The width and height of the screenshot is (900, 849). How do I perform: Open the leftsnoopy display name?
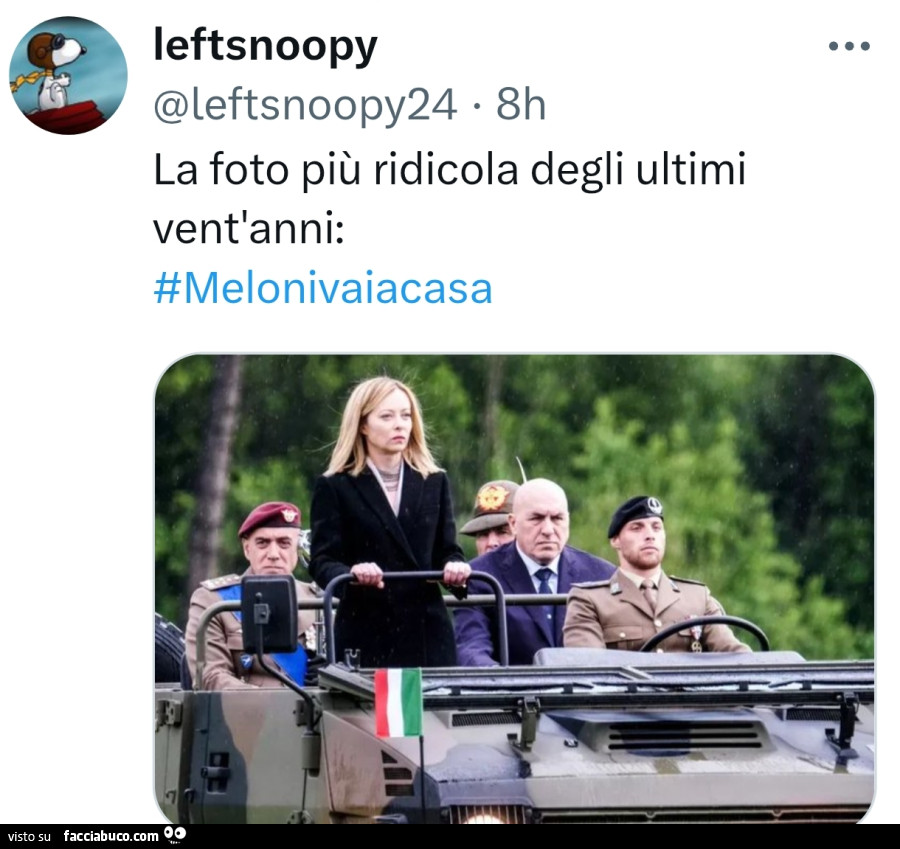pyautogui.click(x=265, y=46)
